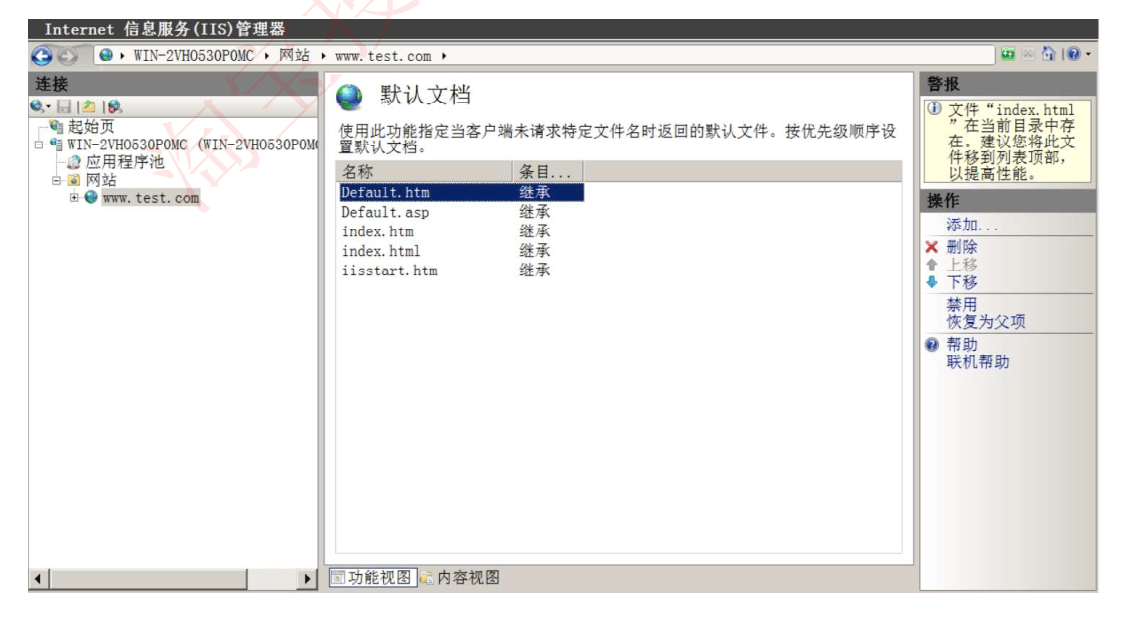Viewport: 1126px width, 622px height.
Task: Select the Default.asp row
Action: 461,213
